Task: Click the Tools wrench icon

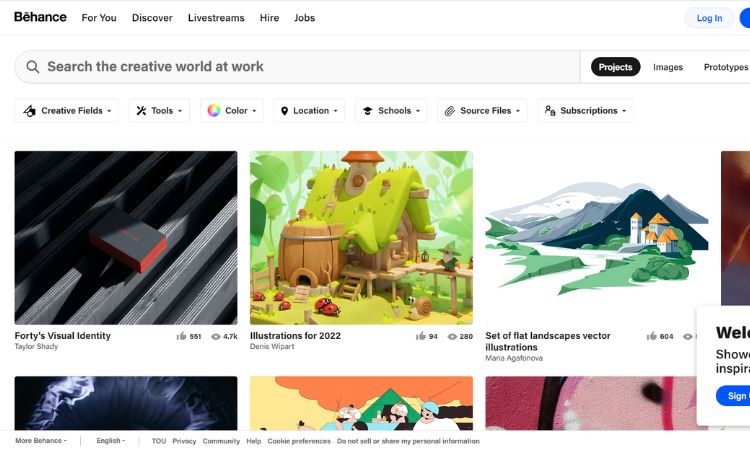Action: (141, 110)
